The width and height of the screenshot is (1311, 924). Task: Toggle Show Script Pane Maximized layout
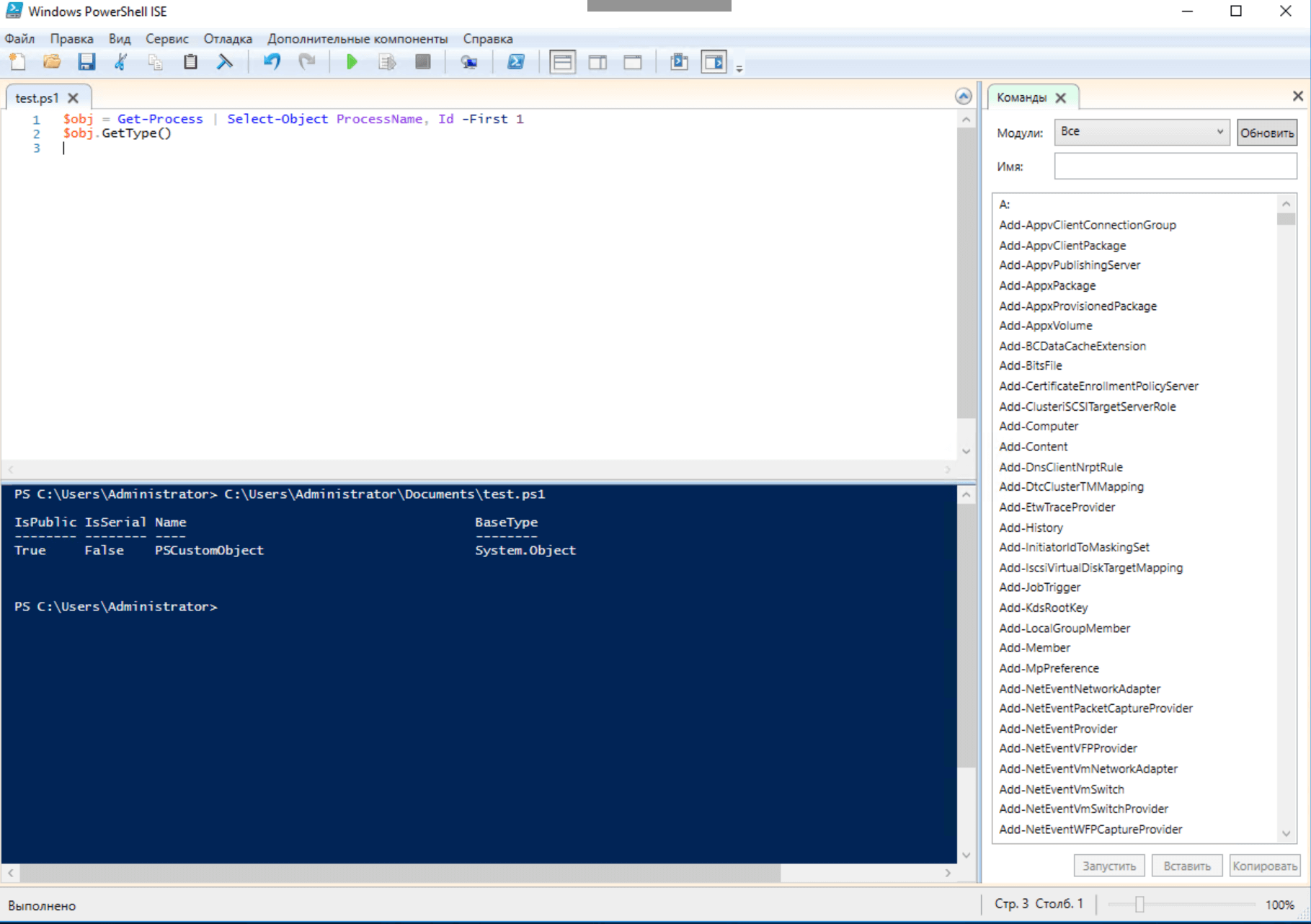click(x=632, y=62)
